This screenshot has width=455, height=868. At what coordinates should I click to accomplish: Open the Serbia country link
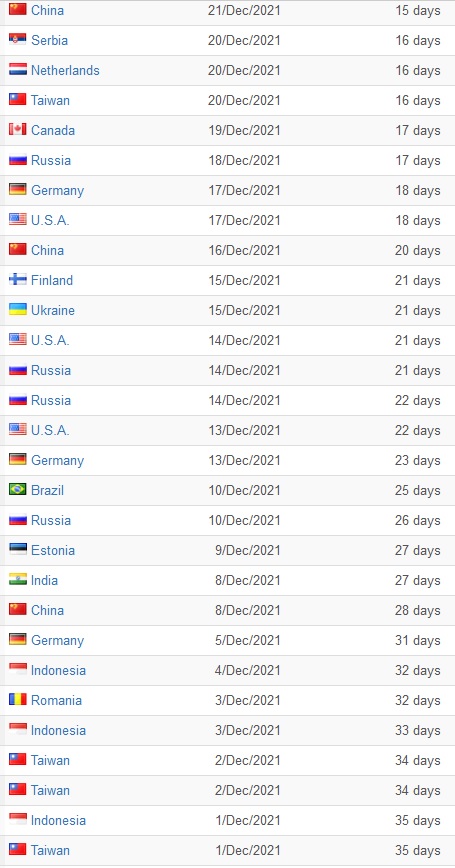49,40
